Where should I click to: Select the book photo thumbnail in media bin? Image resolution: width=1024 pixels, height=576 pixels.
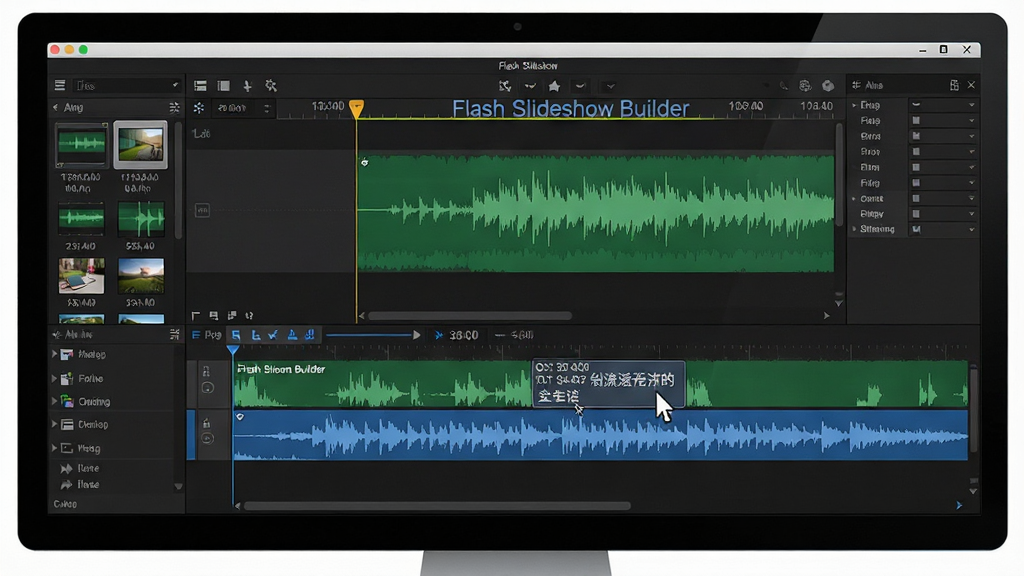click(x=81, y=276)
